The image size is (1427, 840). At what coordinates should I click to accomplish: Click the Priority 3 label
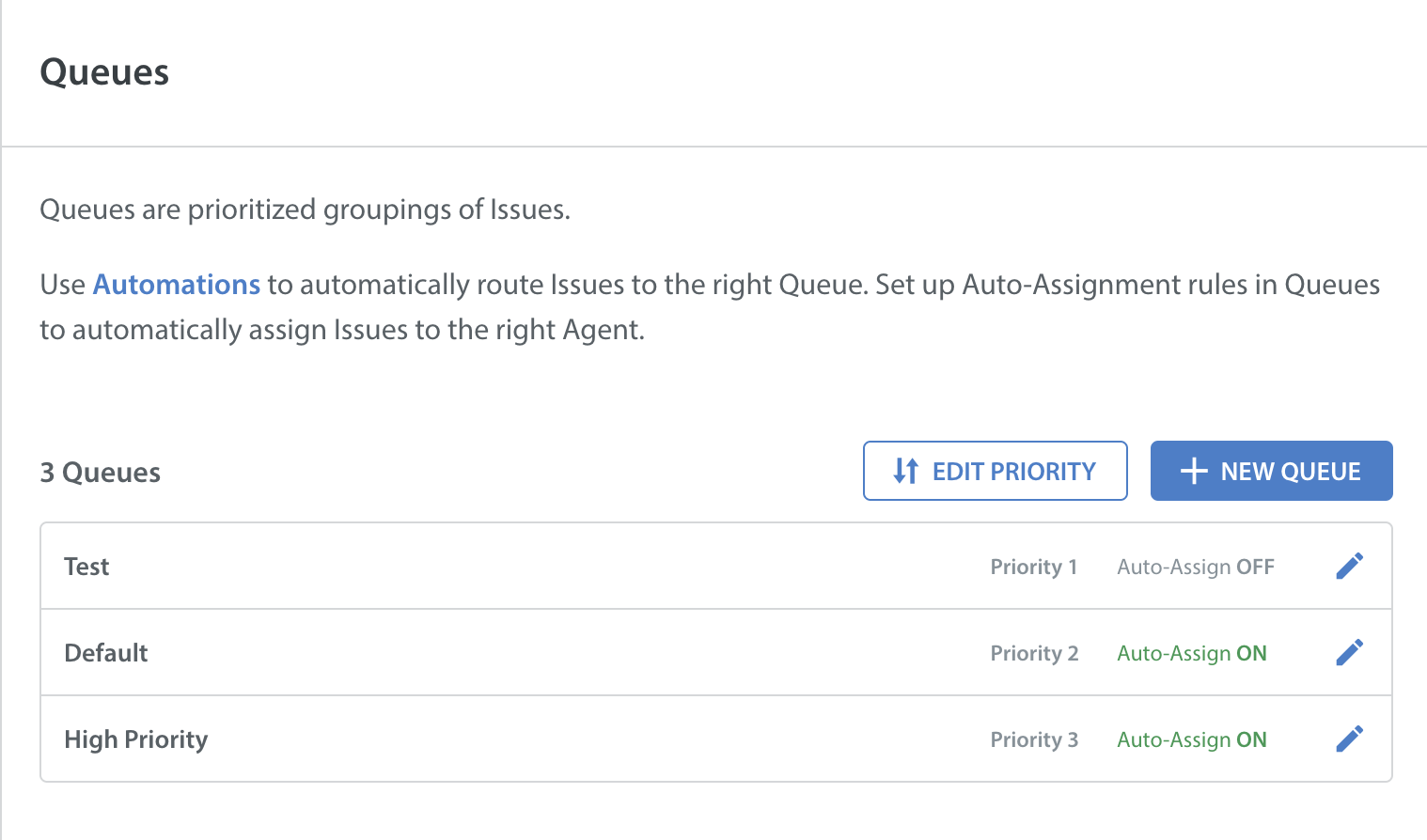coord(1034,739)
